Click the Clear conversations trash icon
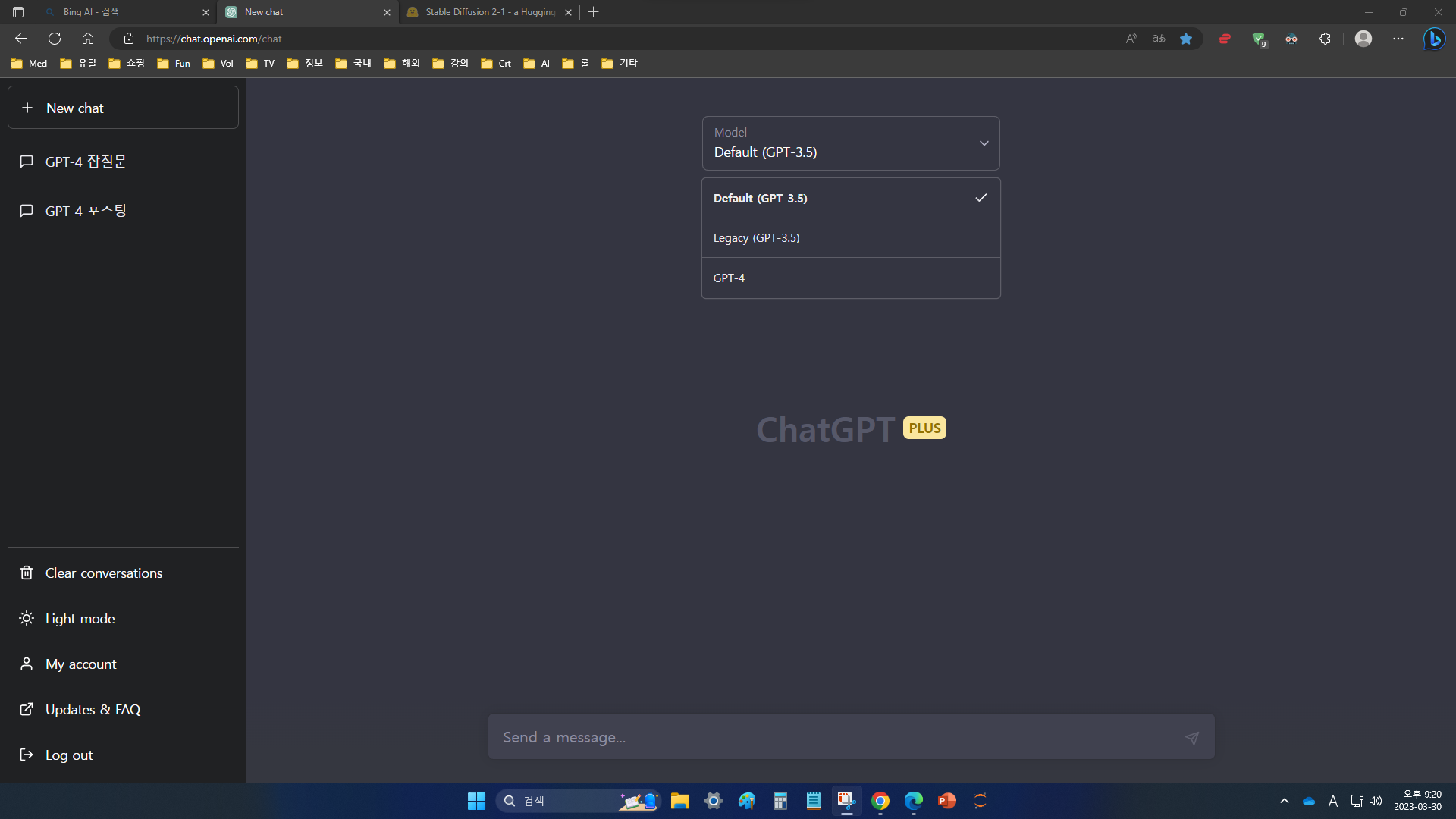 [27, 573]
